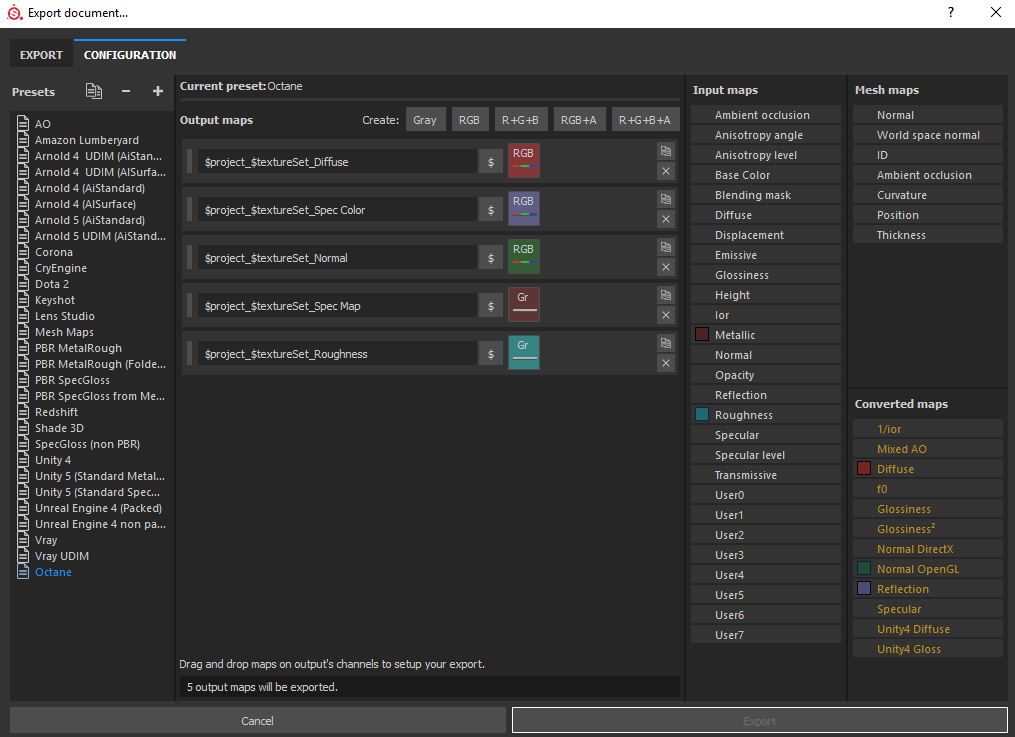This screenshot has height=737, width=1015.
Task: Click Metallic input map entry
Action: tap(766, 335)
